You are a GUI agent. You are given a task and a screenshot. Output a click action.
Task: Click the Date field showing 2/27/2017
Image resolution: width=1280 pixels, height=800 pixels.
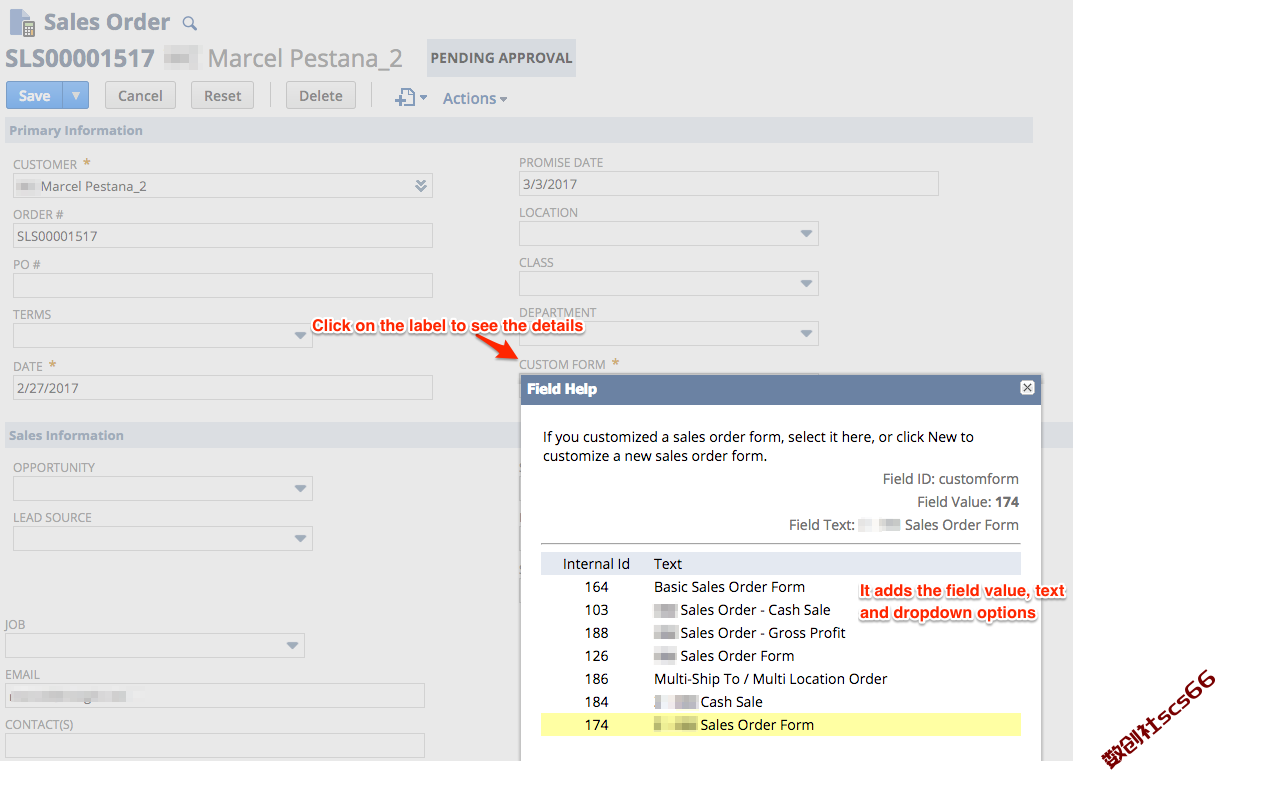223,388
